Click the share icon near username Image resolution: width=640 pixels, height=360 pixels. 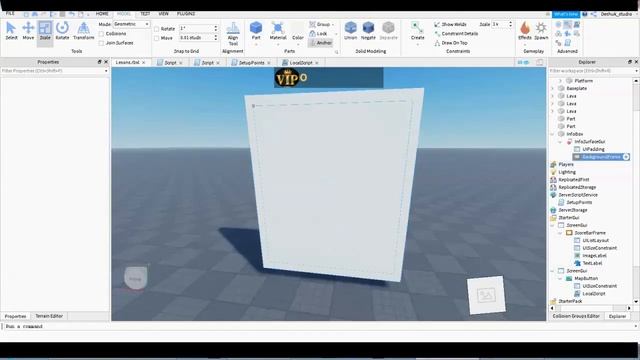tap(593, 14)
